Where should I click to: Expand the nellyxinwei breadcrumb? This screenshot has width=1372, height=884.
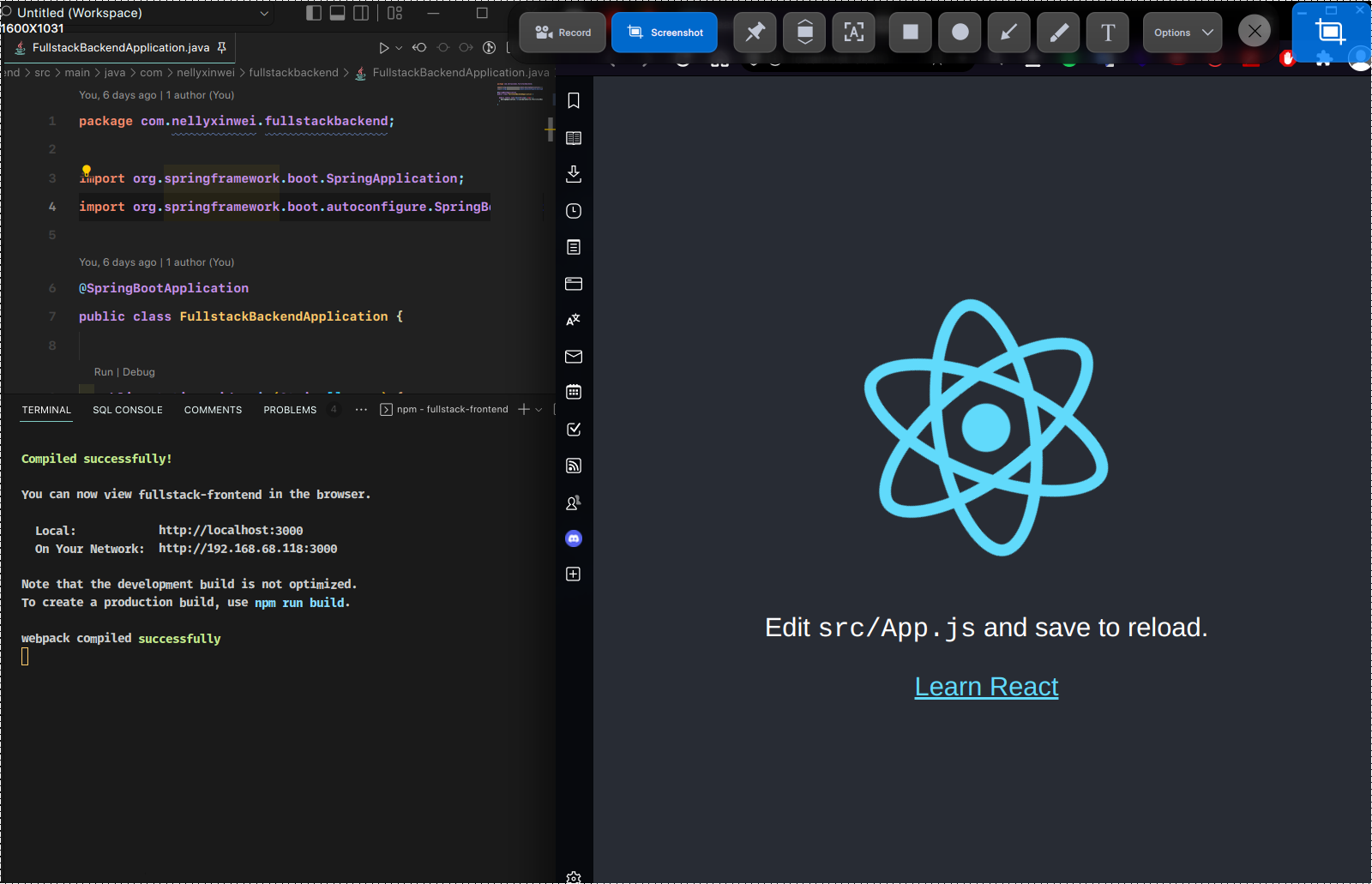[206, 73]
